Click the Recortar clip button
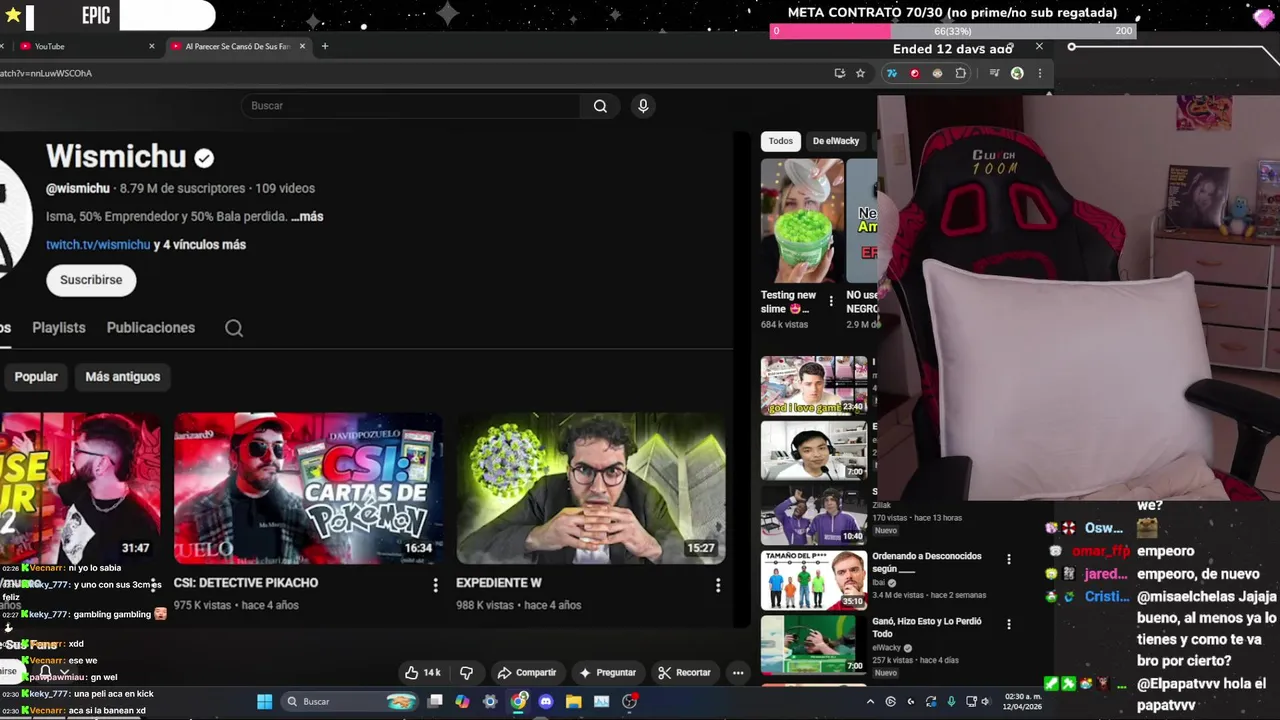The image size is (1280, 720). (x=684, y=673)
